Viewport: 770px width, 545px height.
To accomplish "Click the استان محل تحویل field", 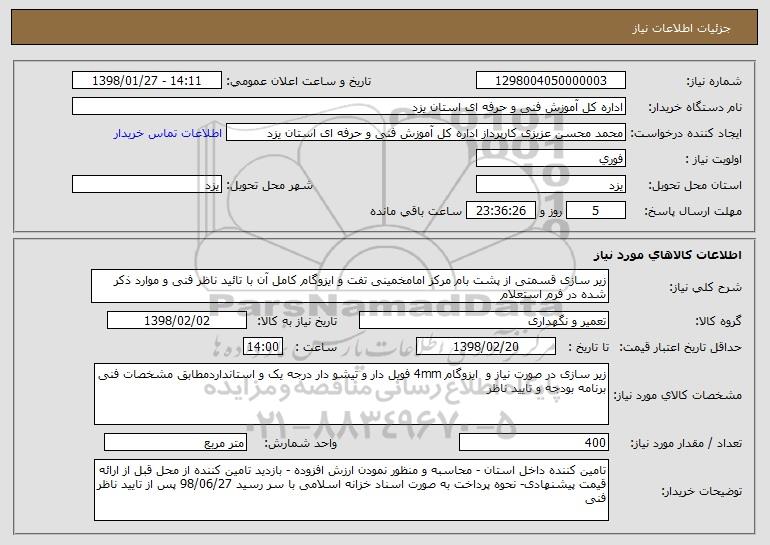I will tap(551, 185).
